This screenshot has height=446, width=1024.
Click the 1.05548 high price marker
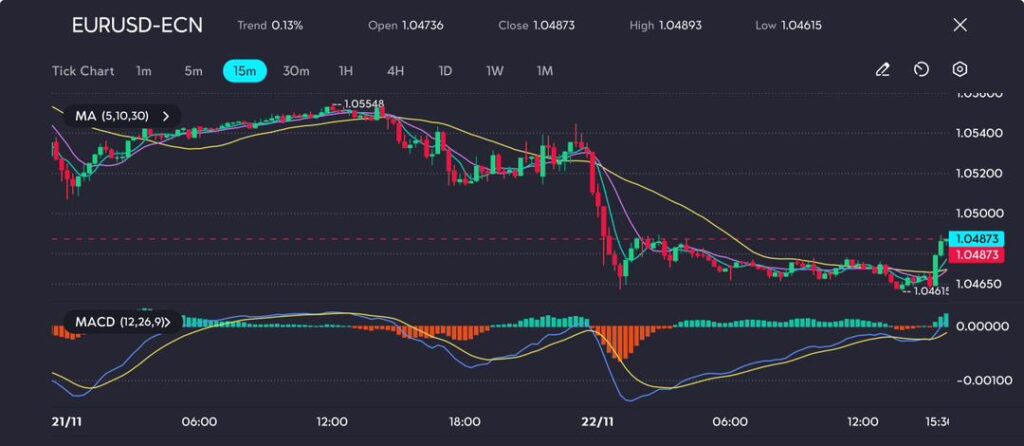[363, 104]
